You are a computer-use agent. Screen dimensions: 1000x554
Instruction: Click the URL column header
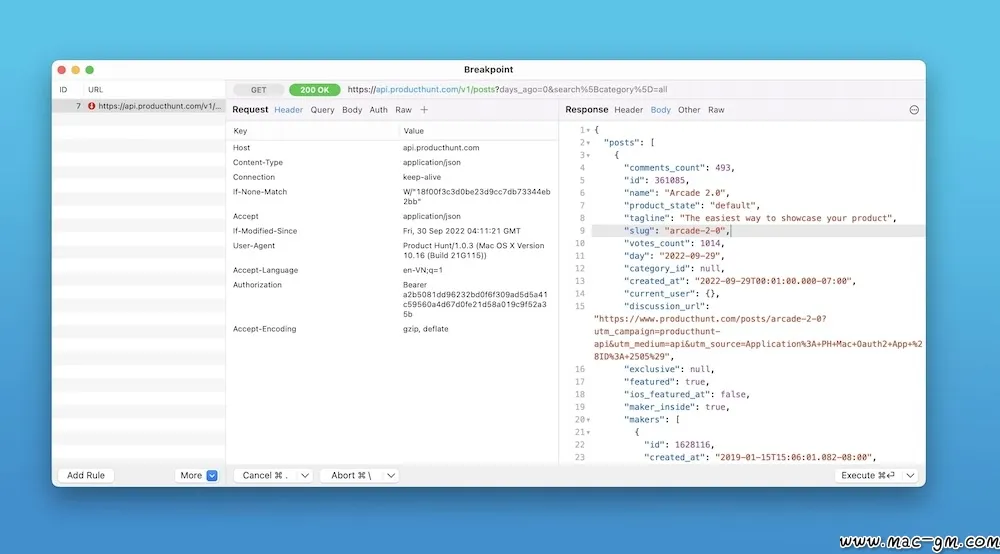[x=95, y=90]
